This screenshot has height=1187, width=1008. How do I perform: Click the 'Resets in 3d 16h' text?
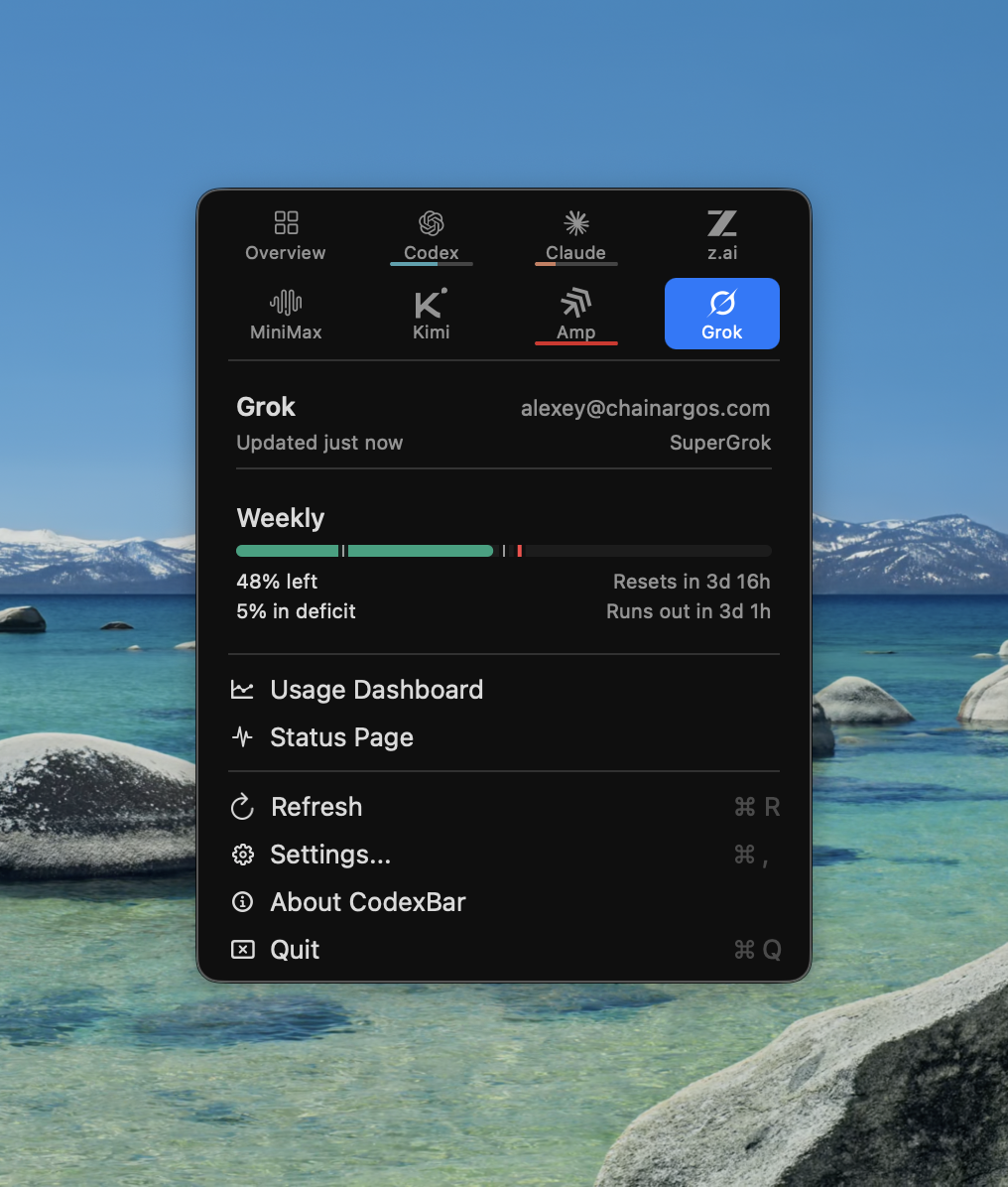click(692, 582)
